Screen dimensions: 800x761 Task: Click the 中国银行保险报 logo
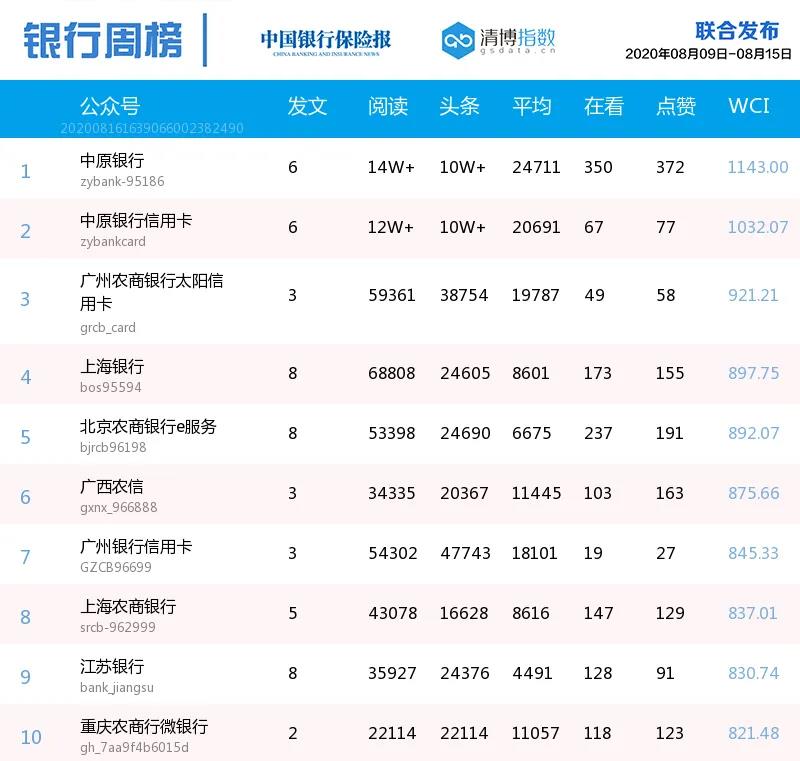pos(326,40)
